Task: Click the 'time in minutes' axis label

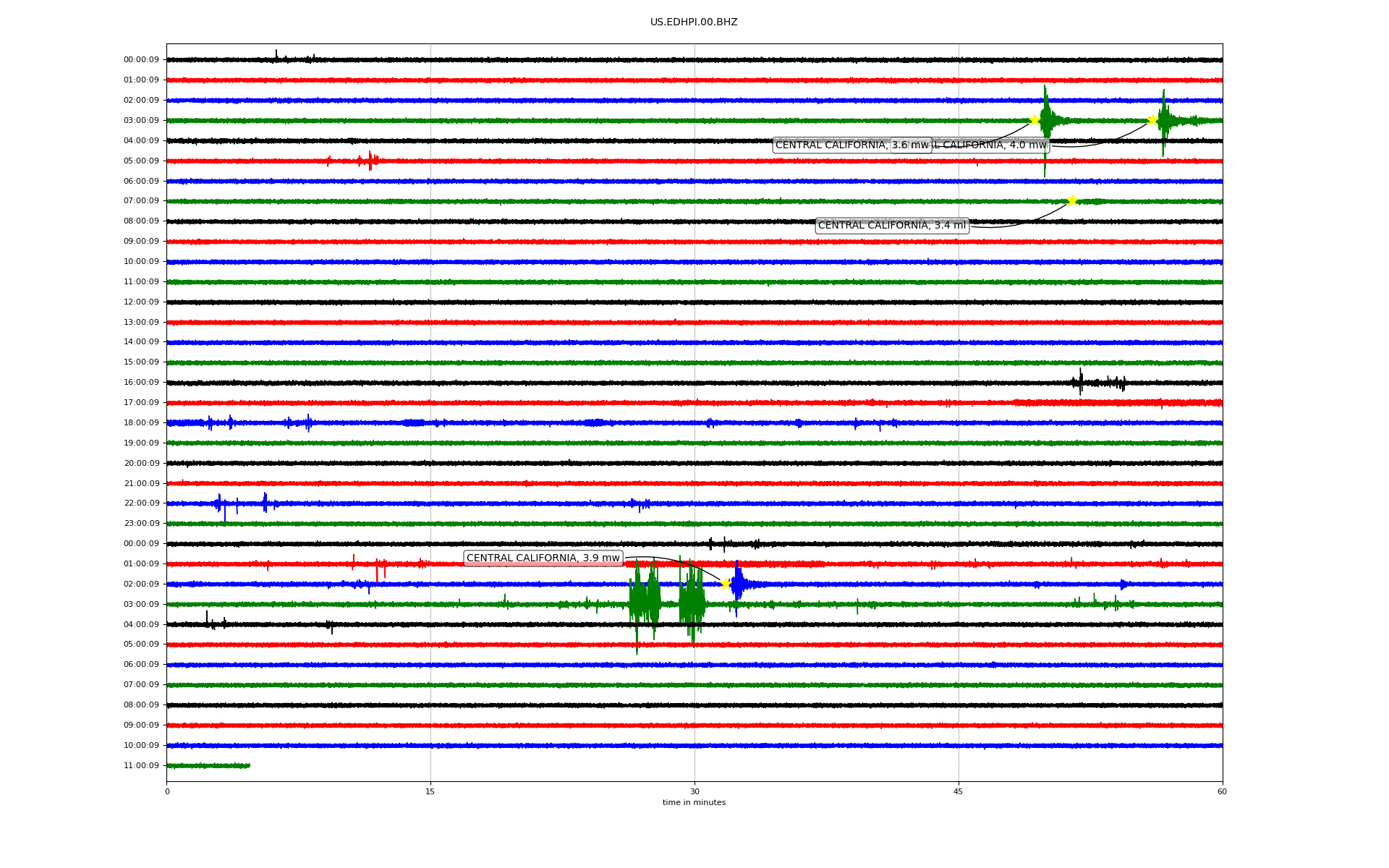Action: tap(694, 802)
